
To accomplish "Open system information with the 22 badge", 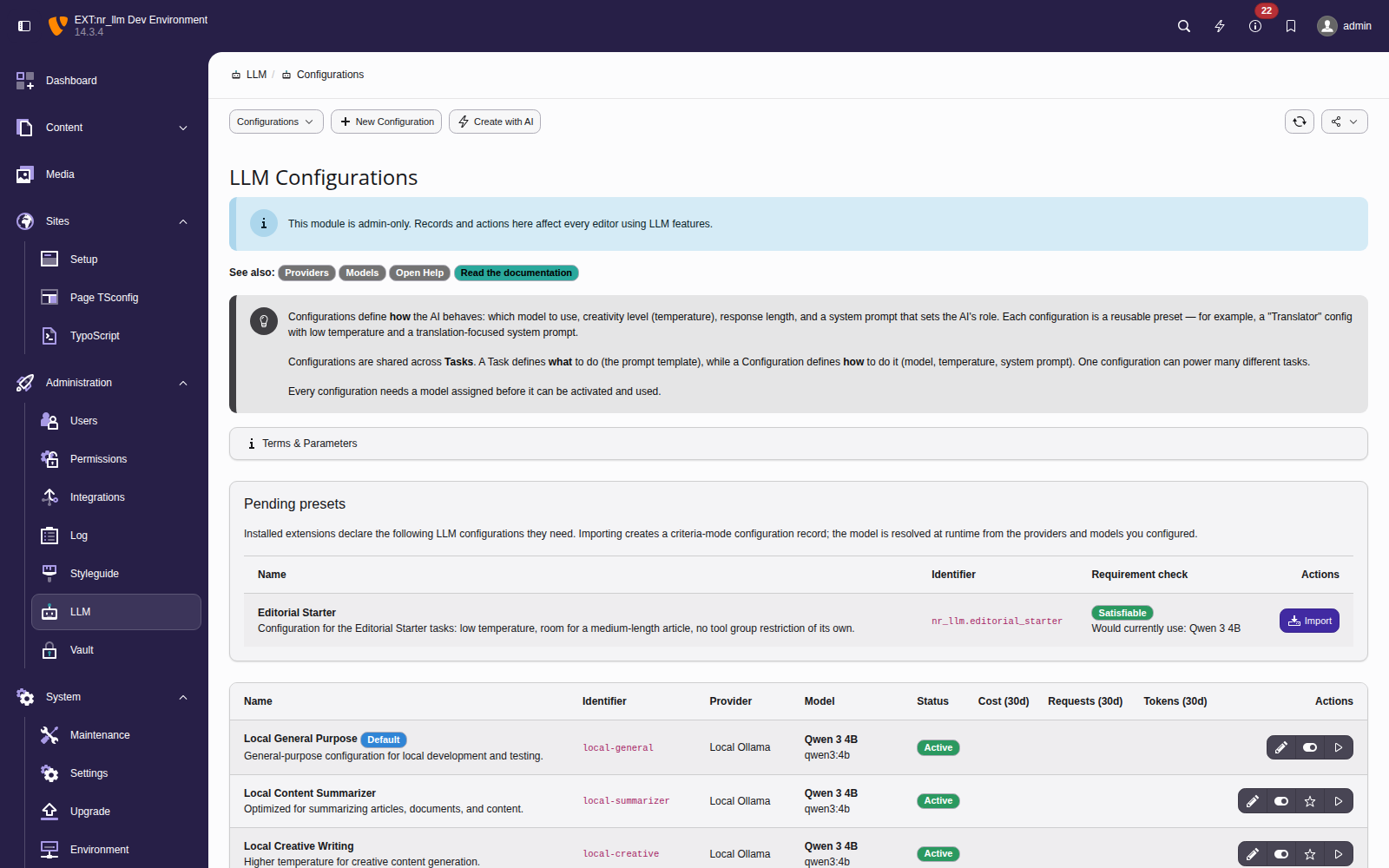I will coord(1255,26).
